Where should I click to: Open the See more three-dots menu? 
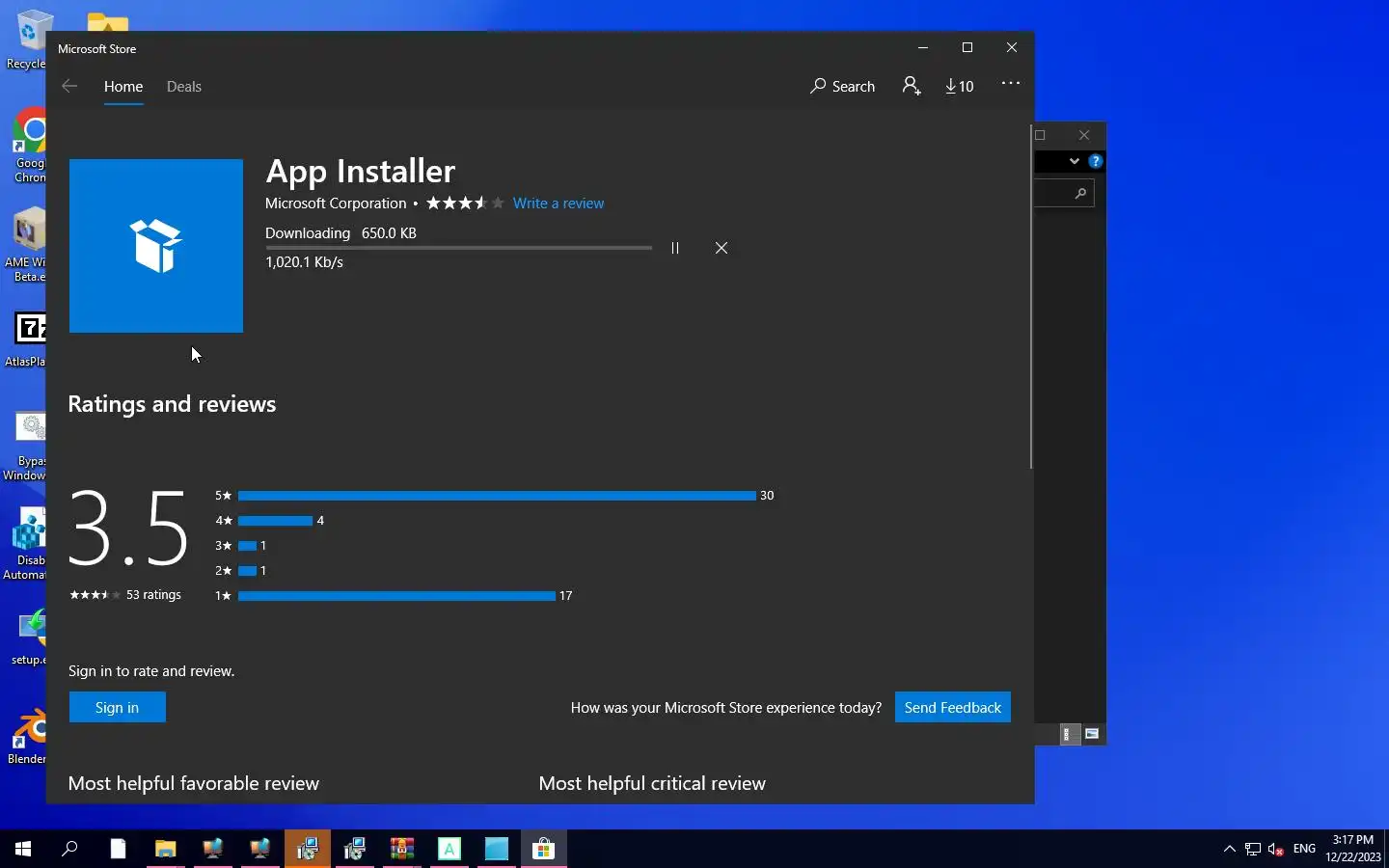coord(1011,84)
